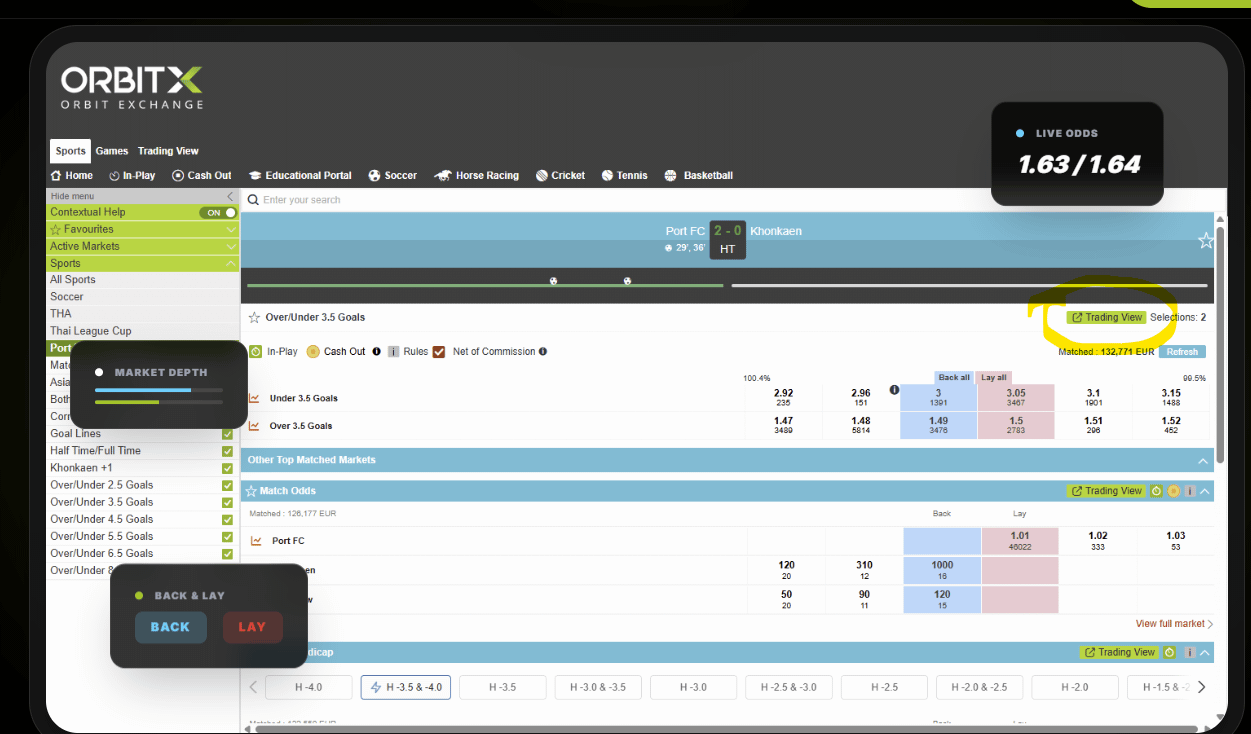This screenshot has height=734, width=1251.
Task: Click the Cash Out coin icon in market bar
Action: pos(313,351)
